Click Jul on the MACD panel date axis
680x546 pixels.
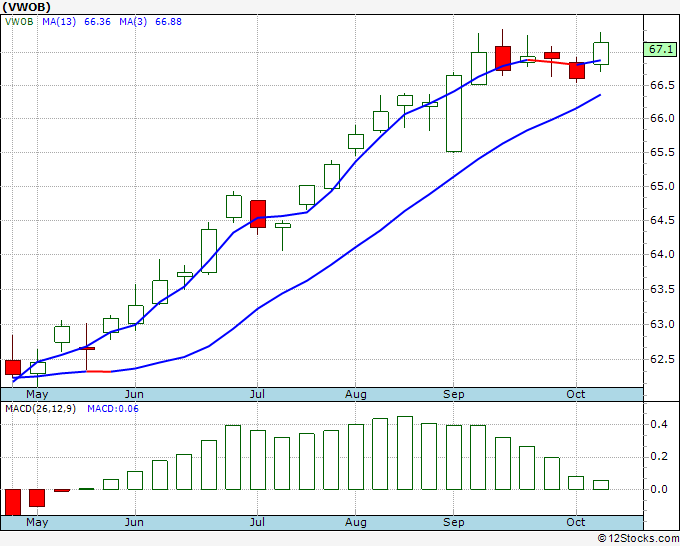pos(257,522)
